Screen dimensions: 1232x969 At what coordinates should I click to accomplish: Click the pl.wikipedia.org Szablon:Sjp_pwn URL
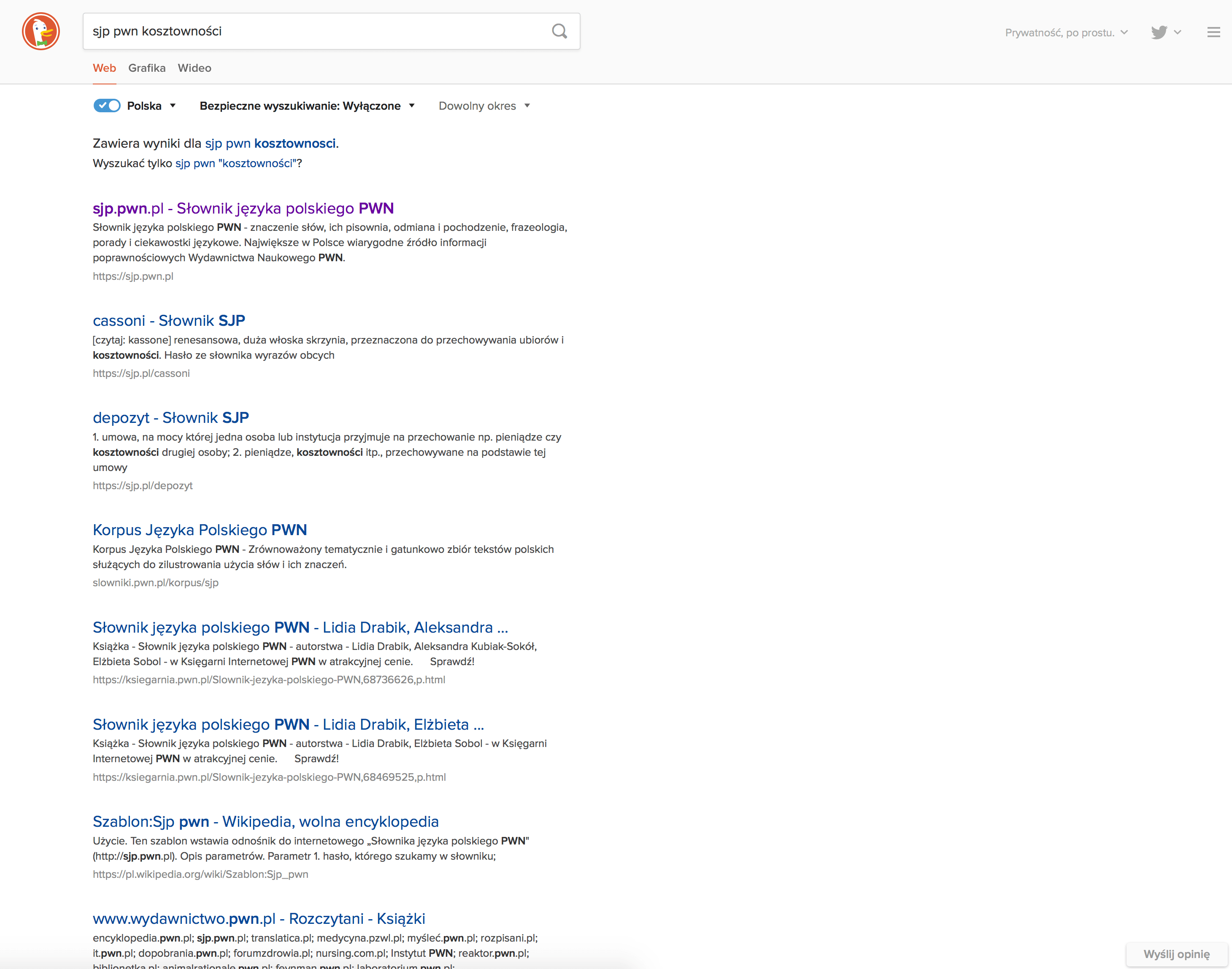point(201,874)
